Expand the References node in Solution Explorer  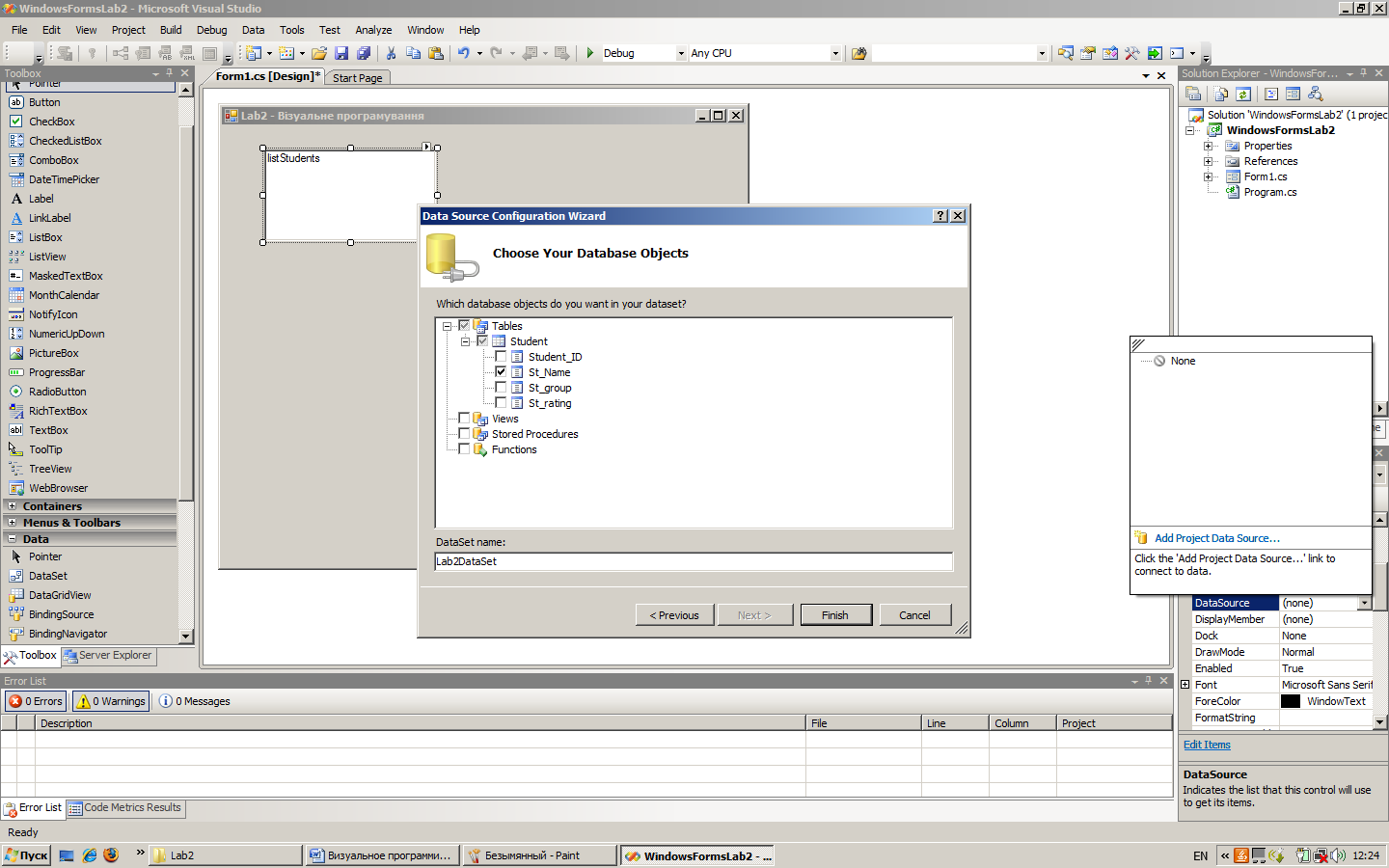1208,162
